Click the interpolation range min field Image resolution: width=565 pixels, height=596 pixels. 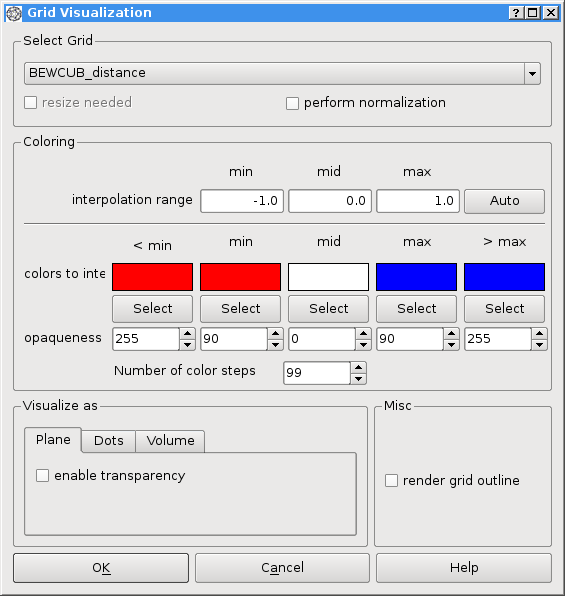point(242,201)
